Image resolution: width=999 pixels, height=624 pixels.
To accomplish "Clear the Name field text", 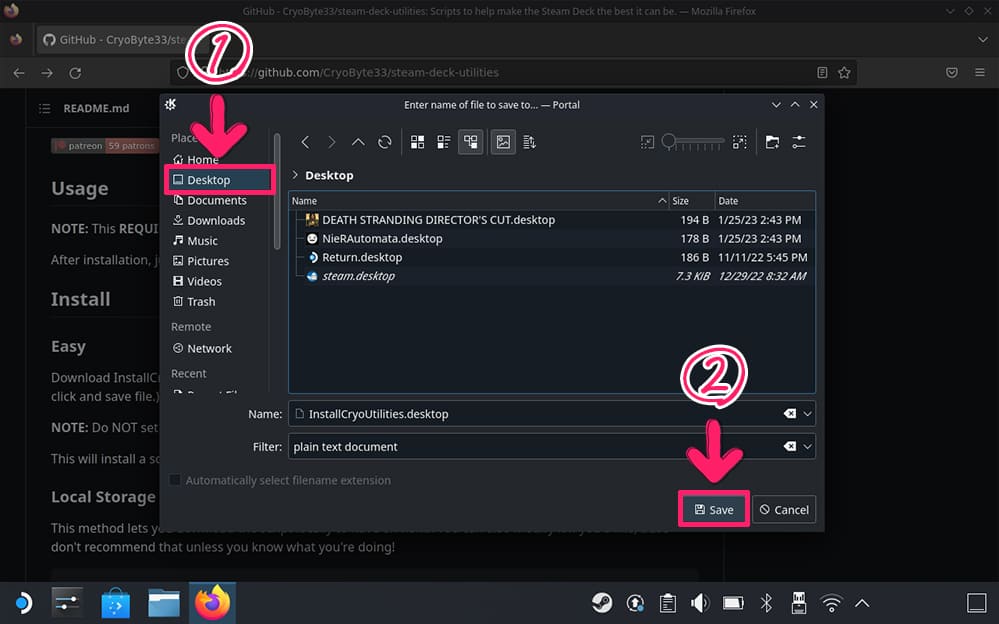I will (x=789, y=414).
